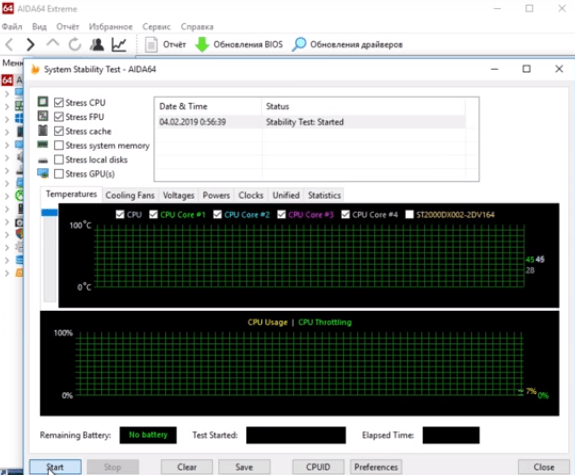Viewport: 575px width, 475px height.
Task: Click the Stop button
Action: coord(113,467)
